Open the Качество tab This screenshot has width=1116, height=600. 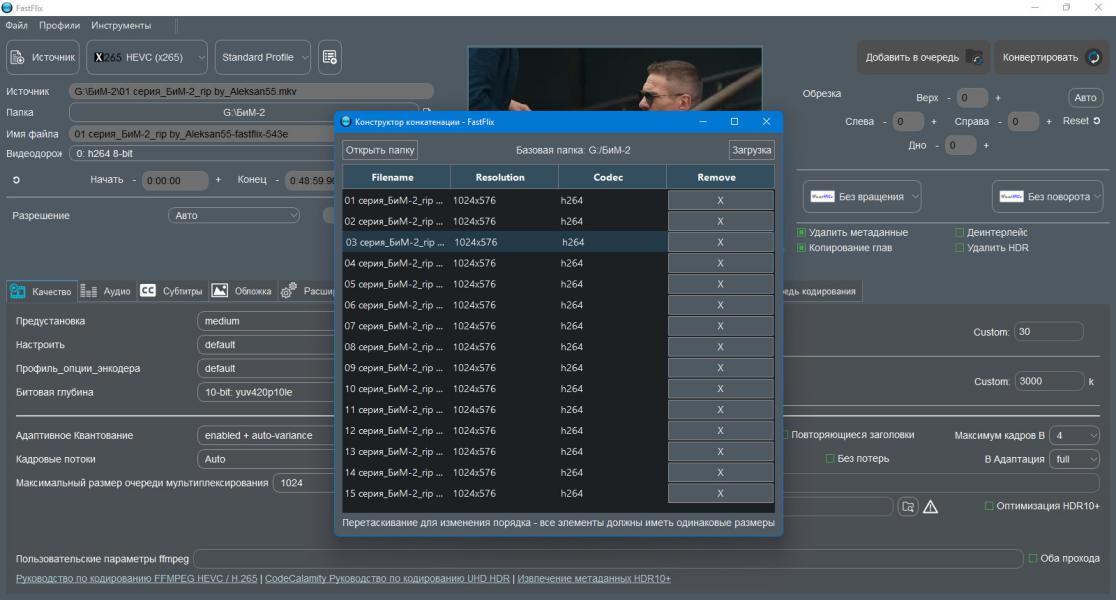point(41,291)
